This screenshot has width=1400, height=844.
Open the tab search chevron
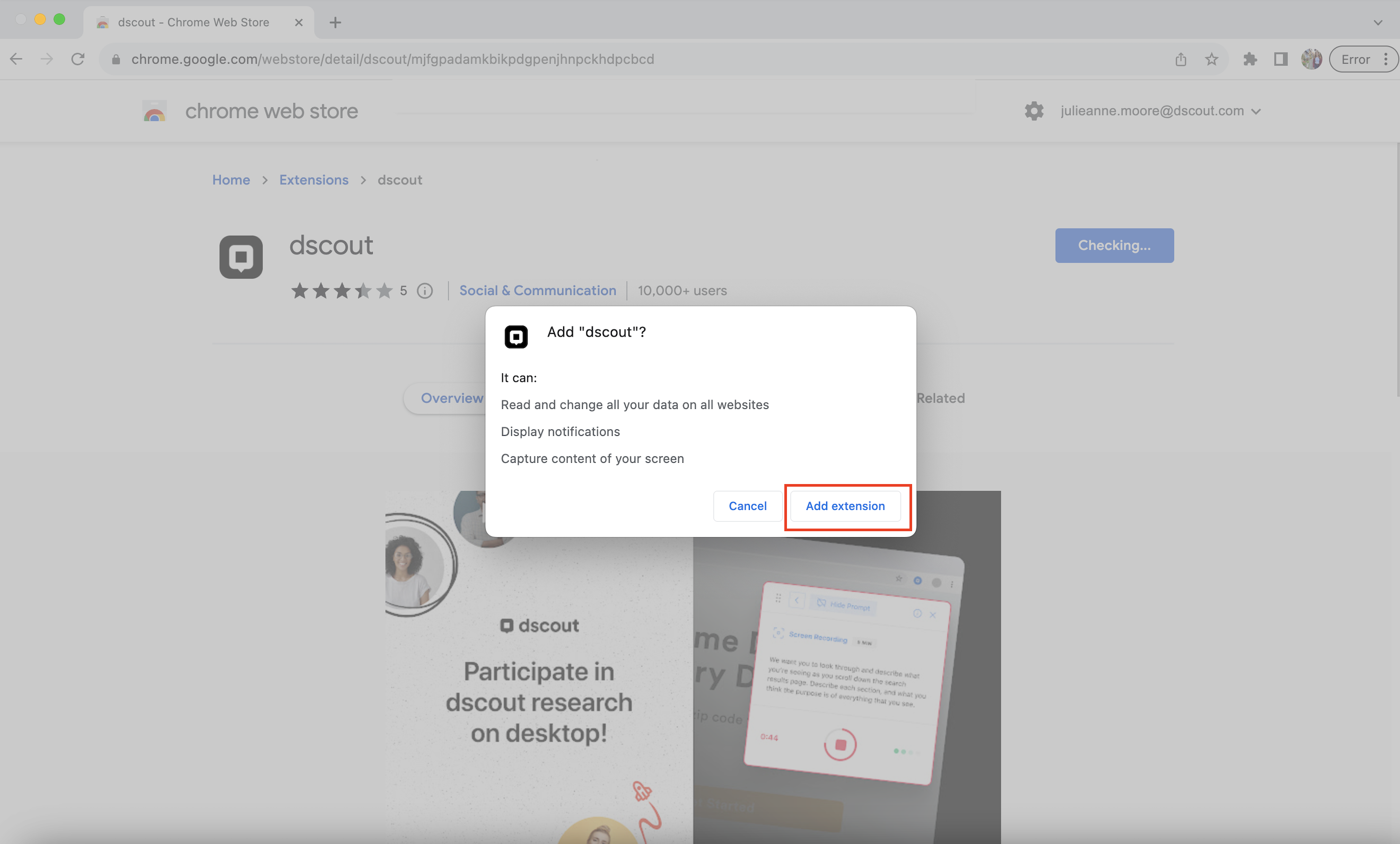pos(1378,23)
